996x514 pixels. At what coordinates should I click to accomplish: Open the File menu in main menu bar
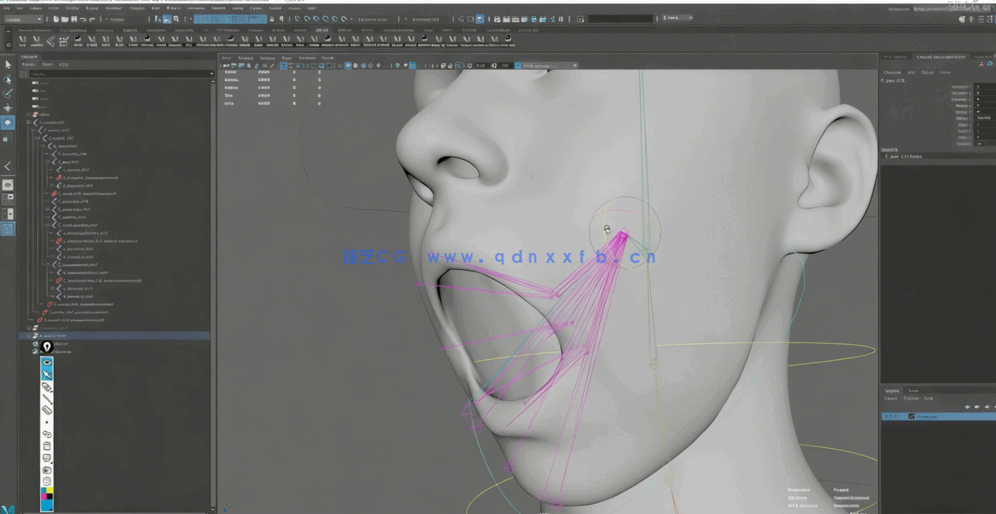pos(8,7)
